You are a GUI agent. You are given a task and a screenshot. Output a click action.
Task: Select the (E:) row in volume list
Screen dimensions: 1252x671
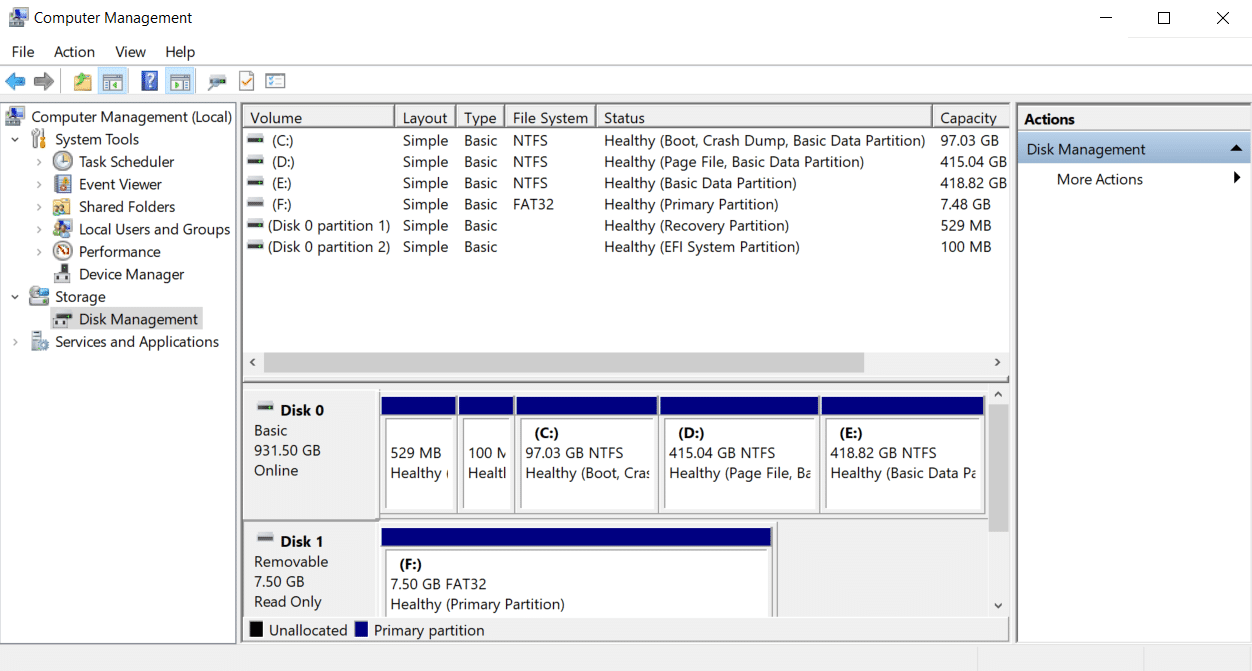626,183
